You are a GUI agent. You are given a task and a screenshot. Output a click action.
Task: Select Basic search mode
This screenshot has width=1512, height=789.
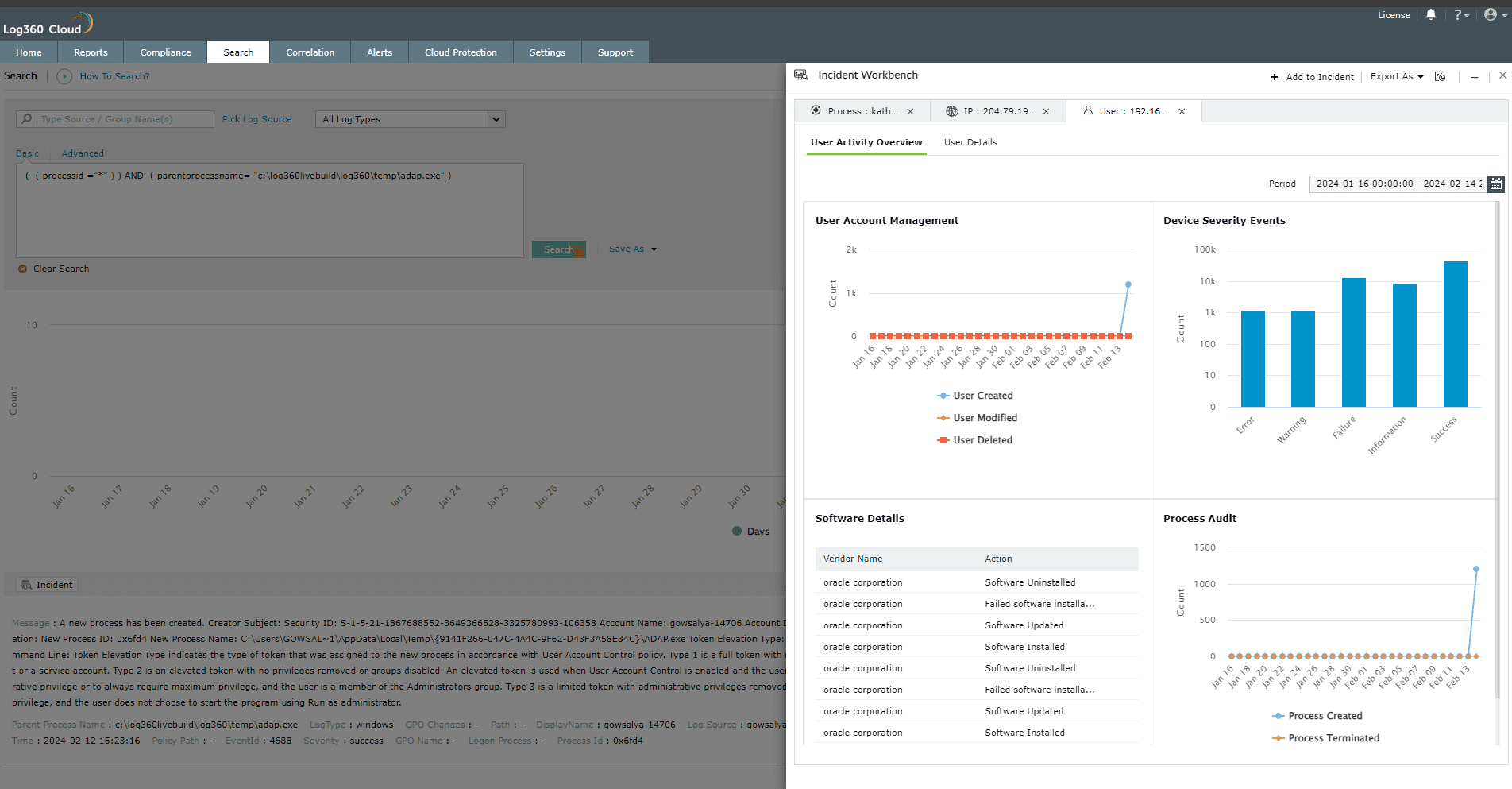coord(27,153)
